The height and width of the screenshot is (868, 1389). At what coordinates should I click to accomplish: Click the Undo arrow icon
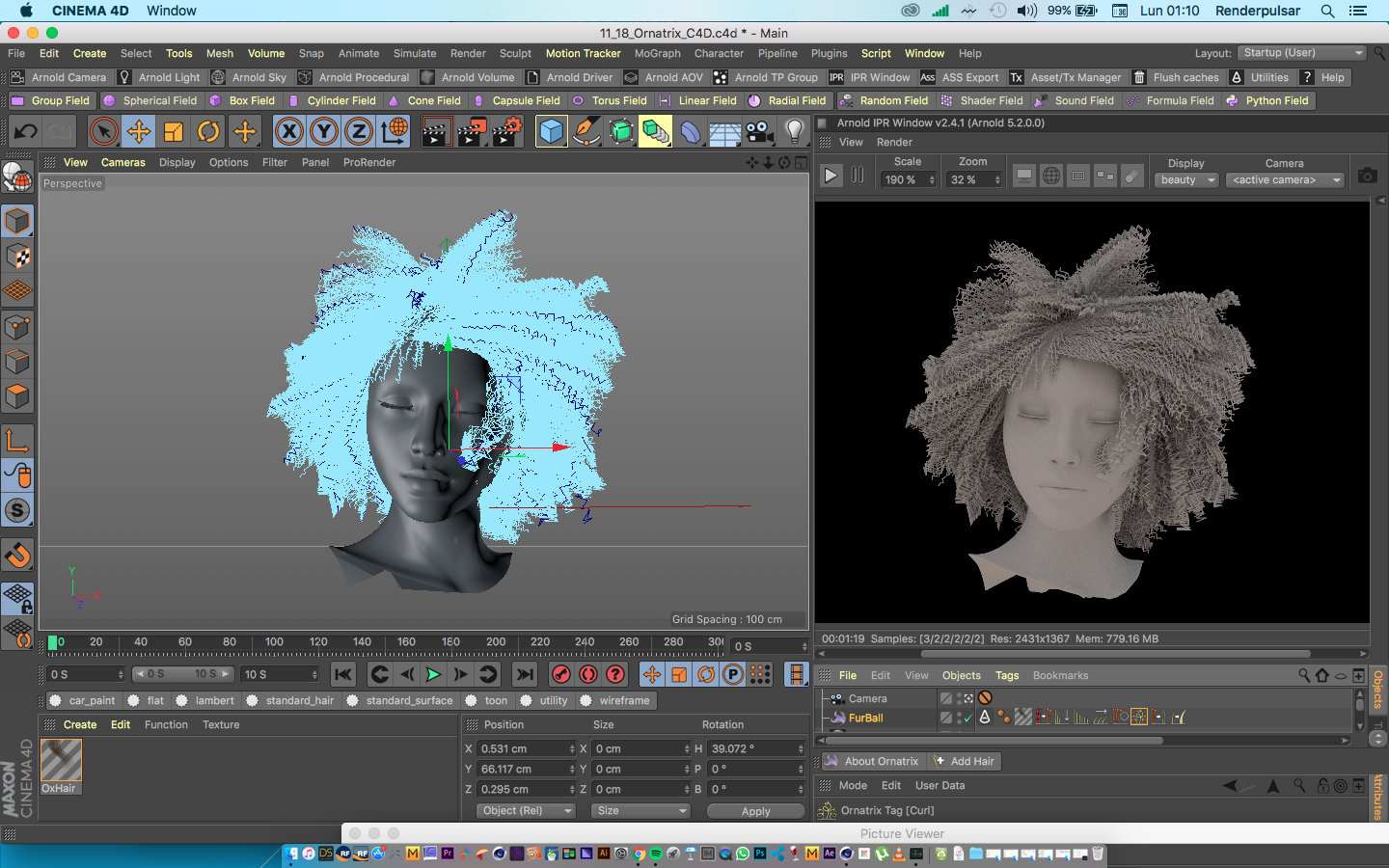26,131
